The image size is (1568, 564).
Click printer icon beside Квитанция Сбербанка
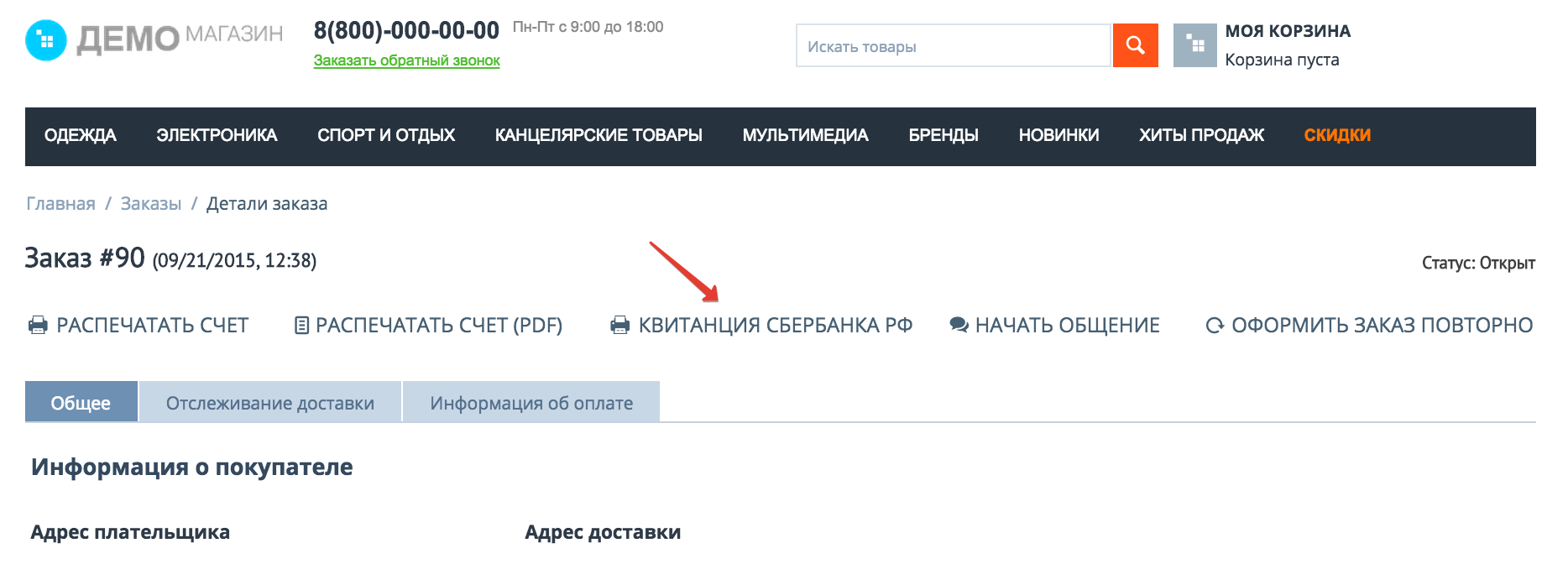620,326
